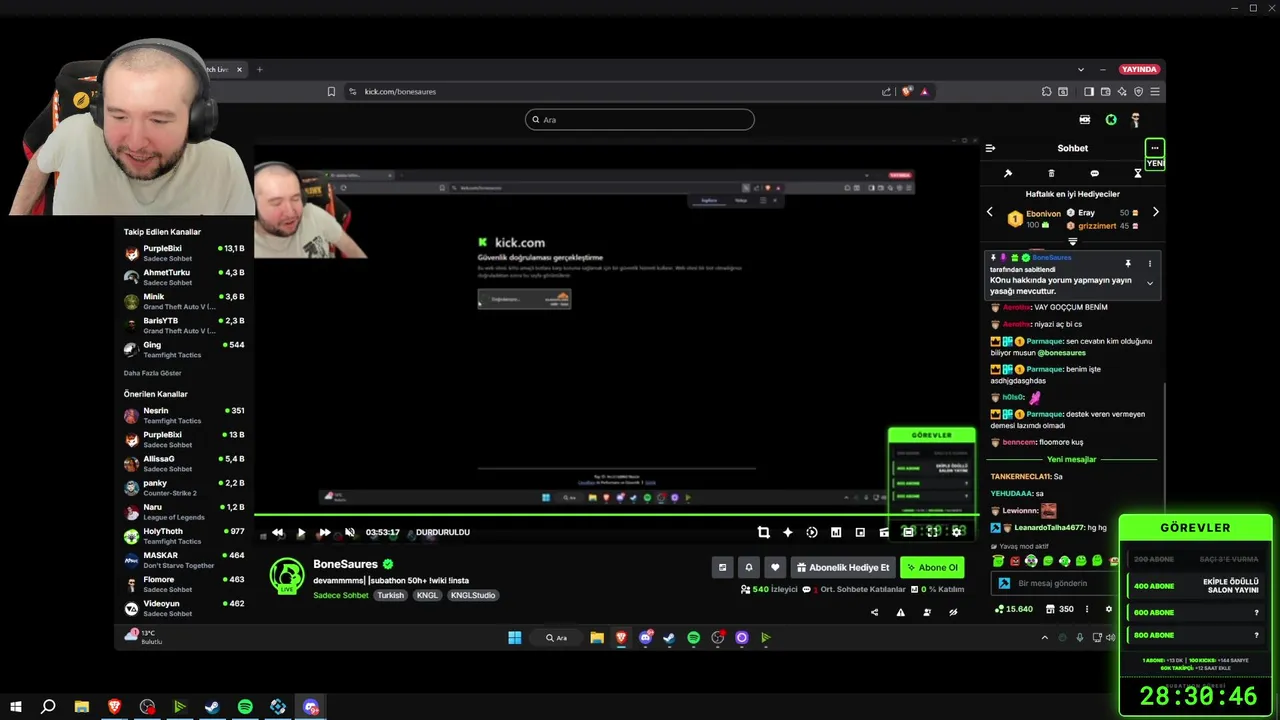Jump to Yeni mesajlar in chat
The image size is (1280, 720).
(x=1071, y=459)
